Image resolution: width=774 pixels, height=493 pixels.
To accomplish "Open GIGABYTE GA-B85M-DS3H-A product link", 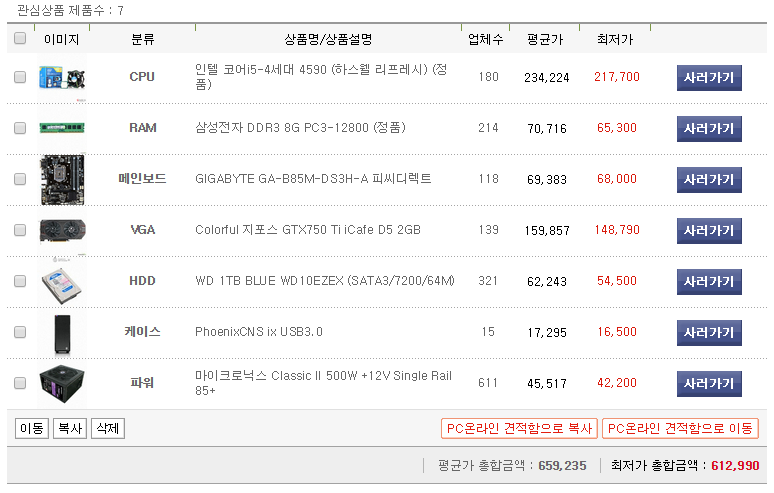I will point(313,179).
